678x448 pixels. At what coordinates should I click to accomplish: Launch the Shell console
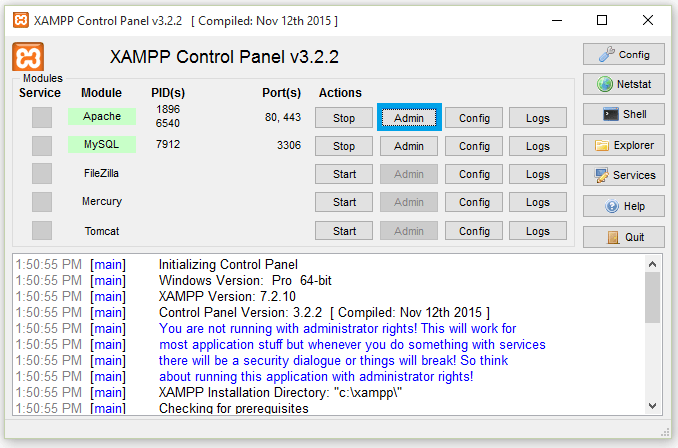[623, 115]
